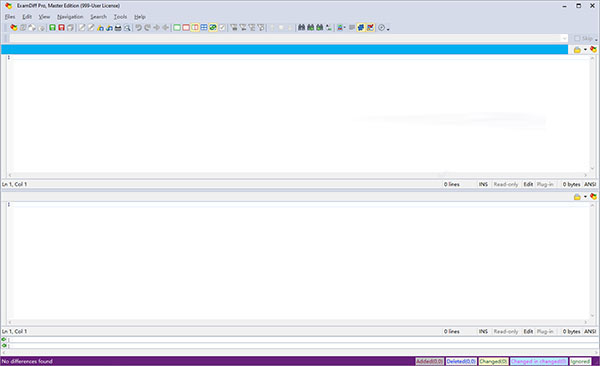Click the first filter funnel icon
The image size is (600, 366).
click(x=234, y=28)
